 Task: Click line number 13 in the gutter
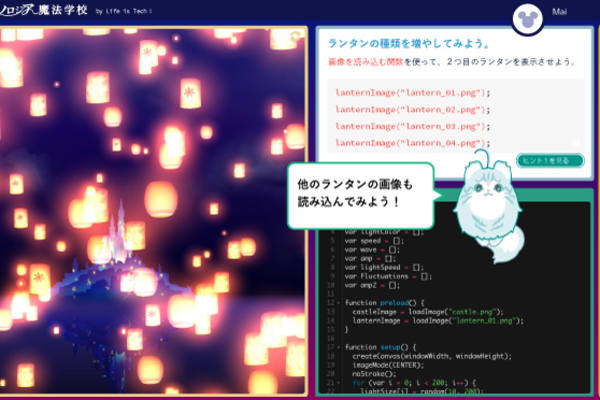(331, 312)
